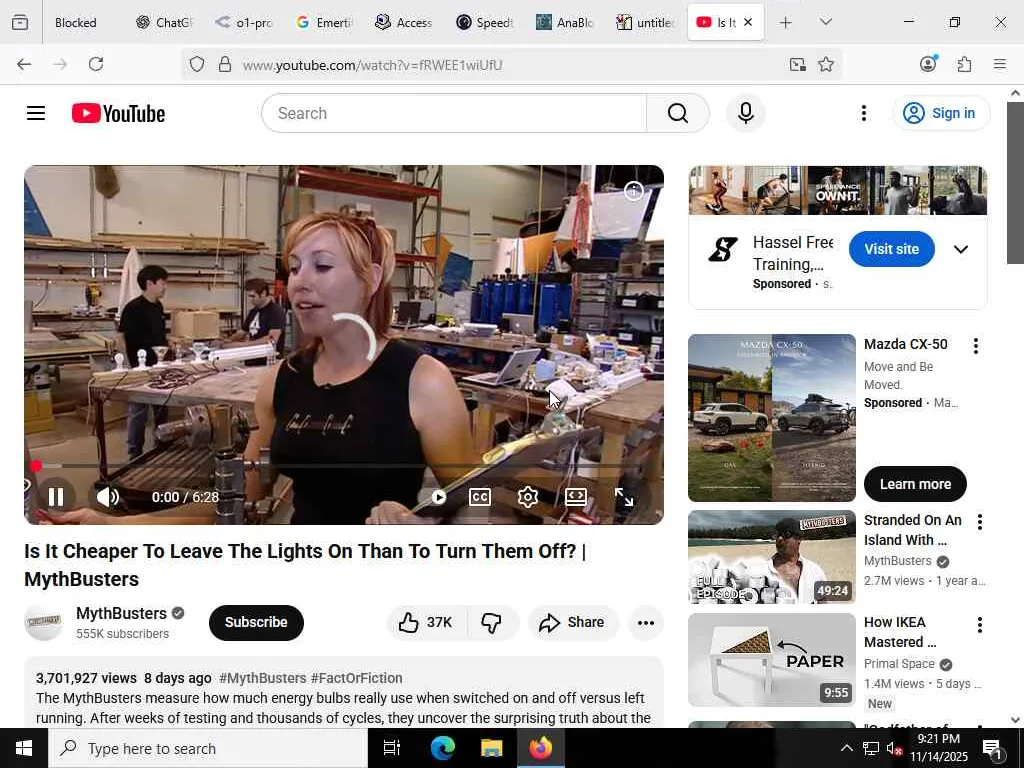Mute the video volume
This screenshot has height=768, width=1024.
click(108, 497)
